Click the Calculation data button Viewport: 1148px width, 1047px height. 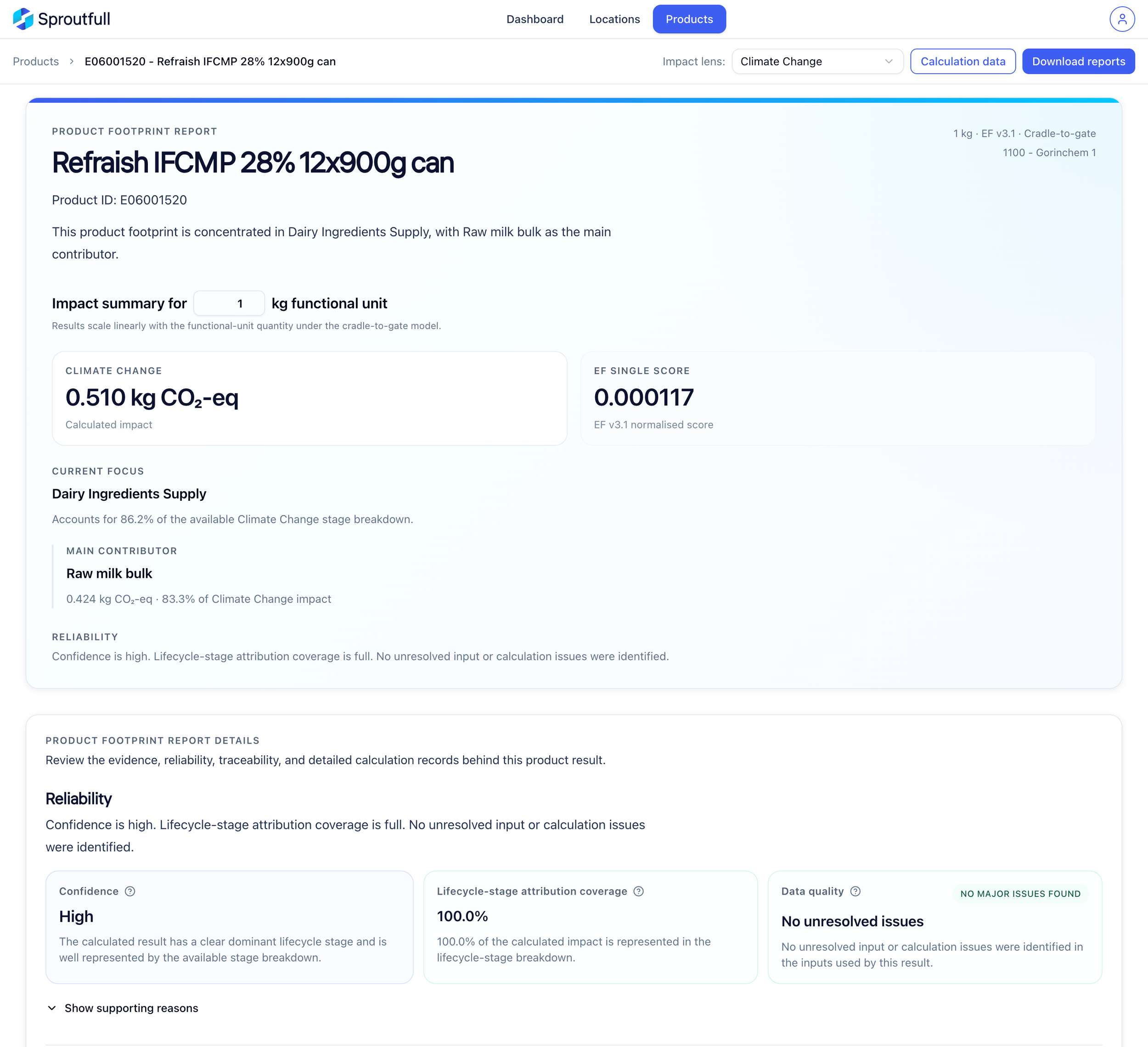pyautogui.click(x=962, y=62)
